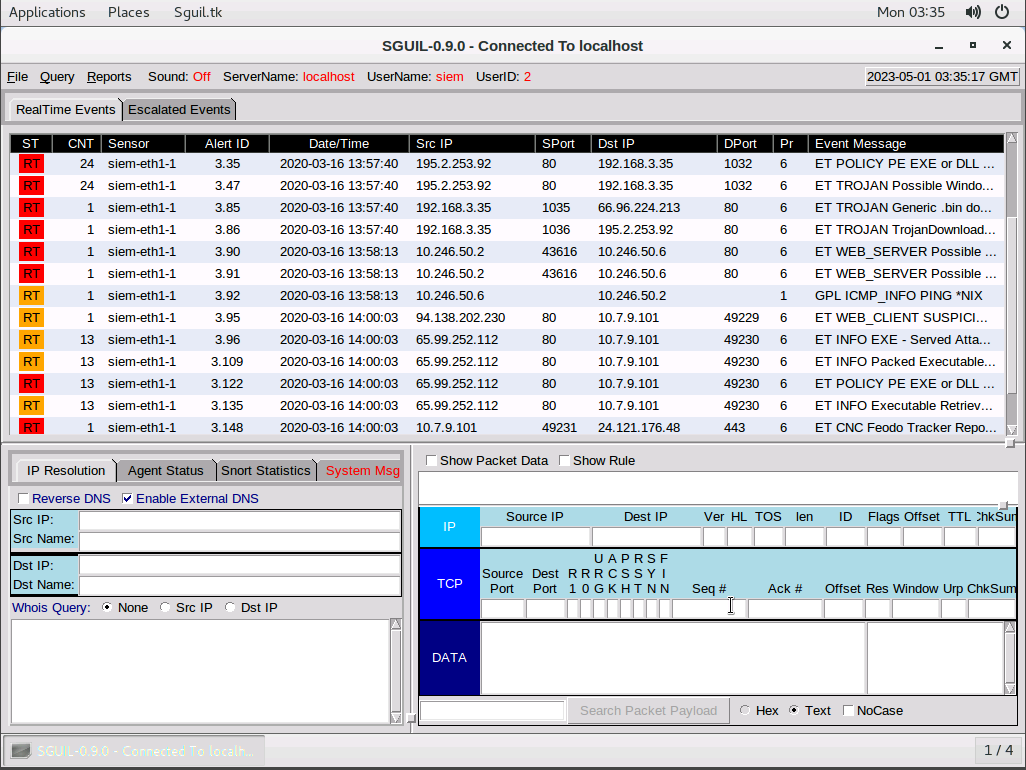Click the TCP Source Port field
The image size is (1026, 770).
coord(503,608)
